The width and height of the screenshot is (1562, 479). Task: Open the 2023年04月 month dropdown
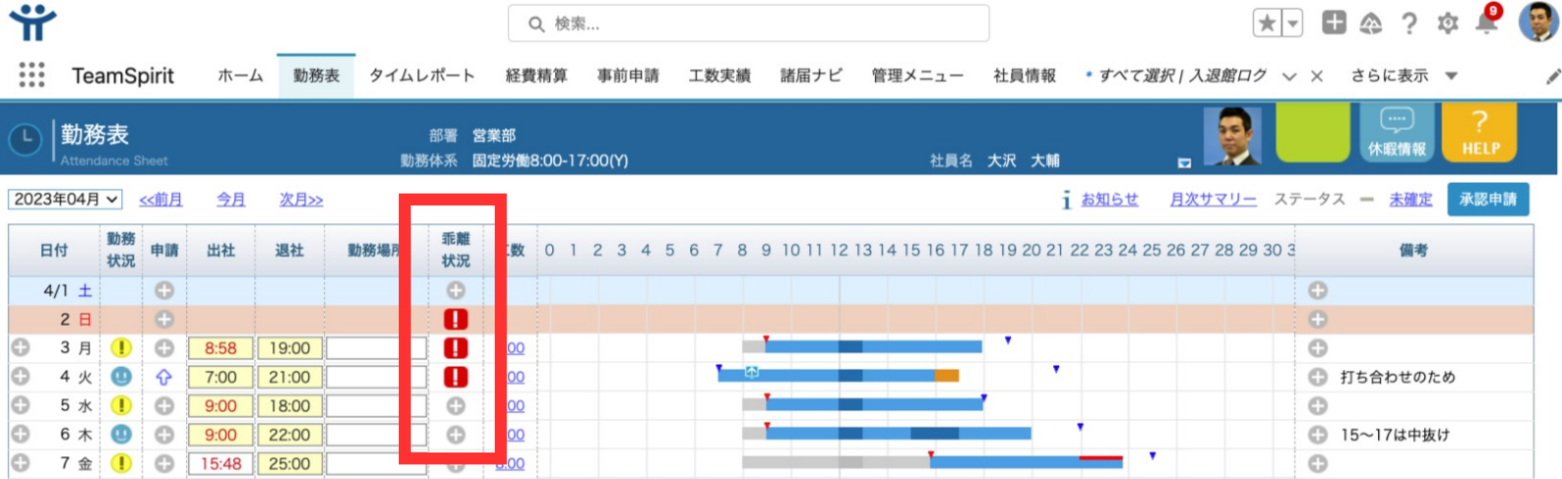coord(65,199)
